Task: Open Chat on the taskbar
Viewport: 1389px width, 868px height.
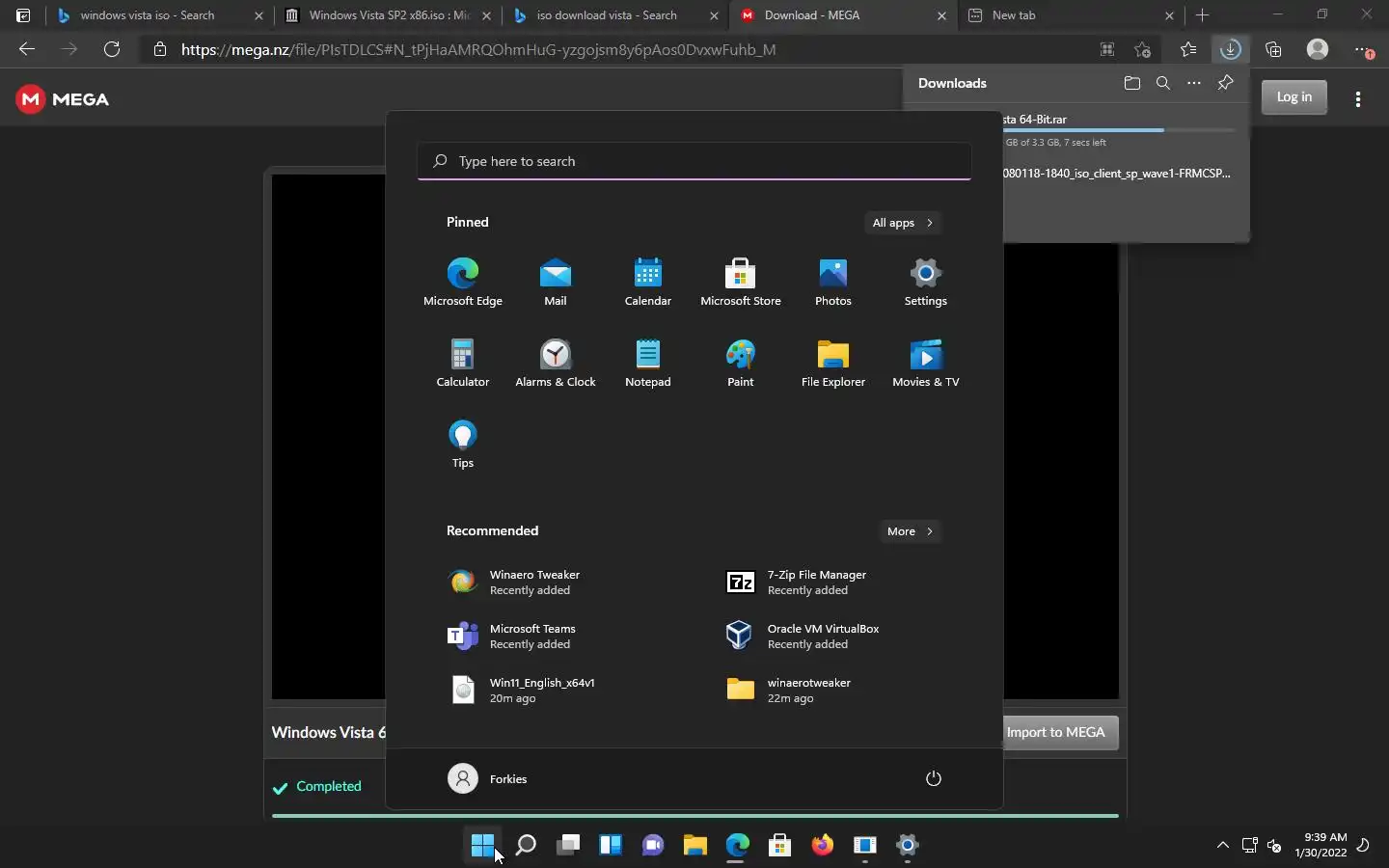Action: point(653,846)
